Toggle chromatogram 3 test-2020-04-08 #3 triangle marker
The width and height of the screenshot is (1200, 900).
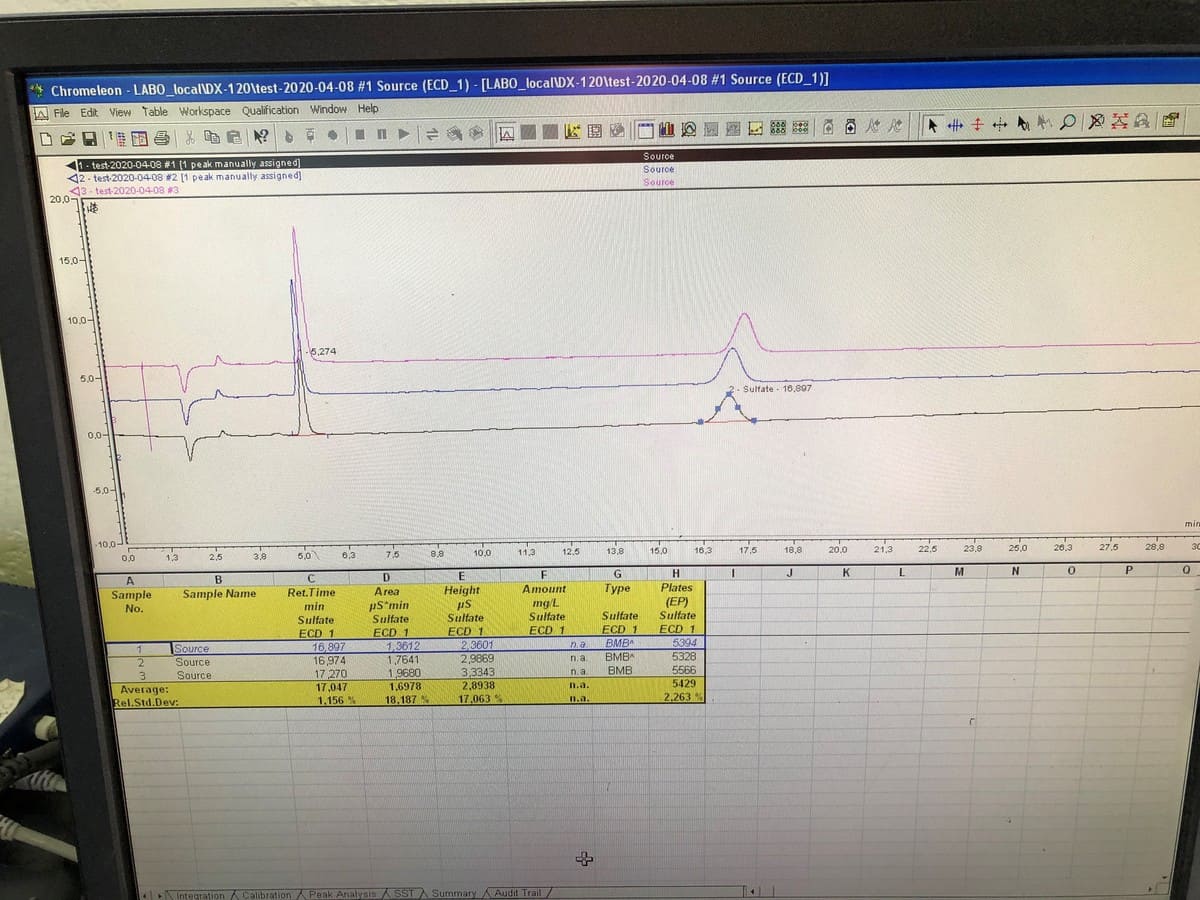click(x=74, y=189)
